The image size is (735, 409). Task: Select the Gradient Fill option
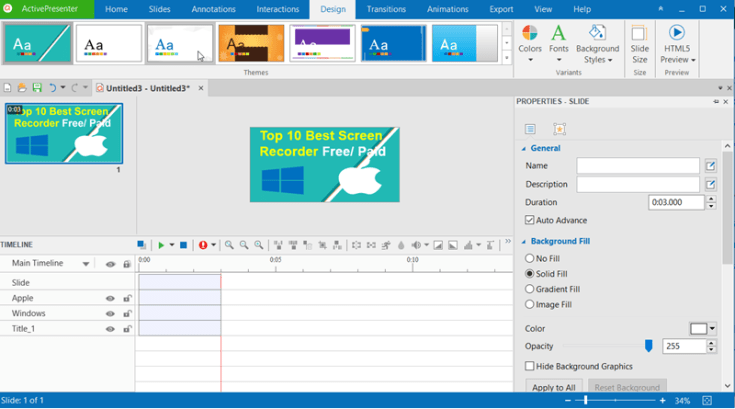point(529,289)
